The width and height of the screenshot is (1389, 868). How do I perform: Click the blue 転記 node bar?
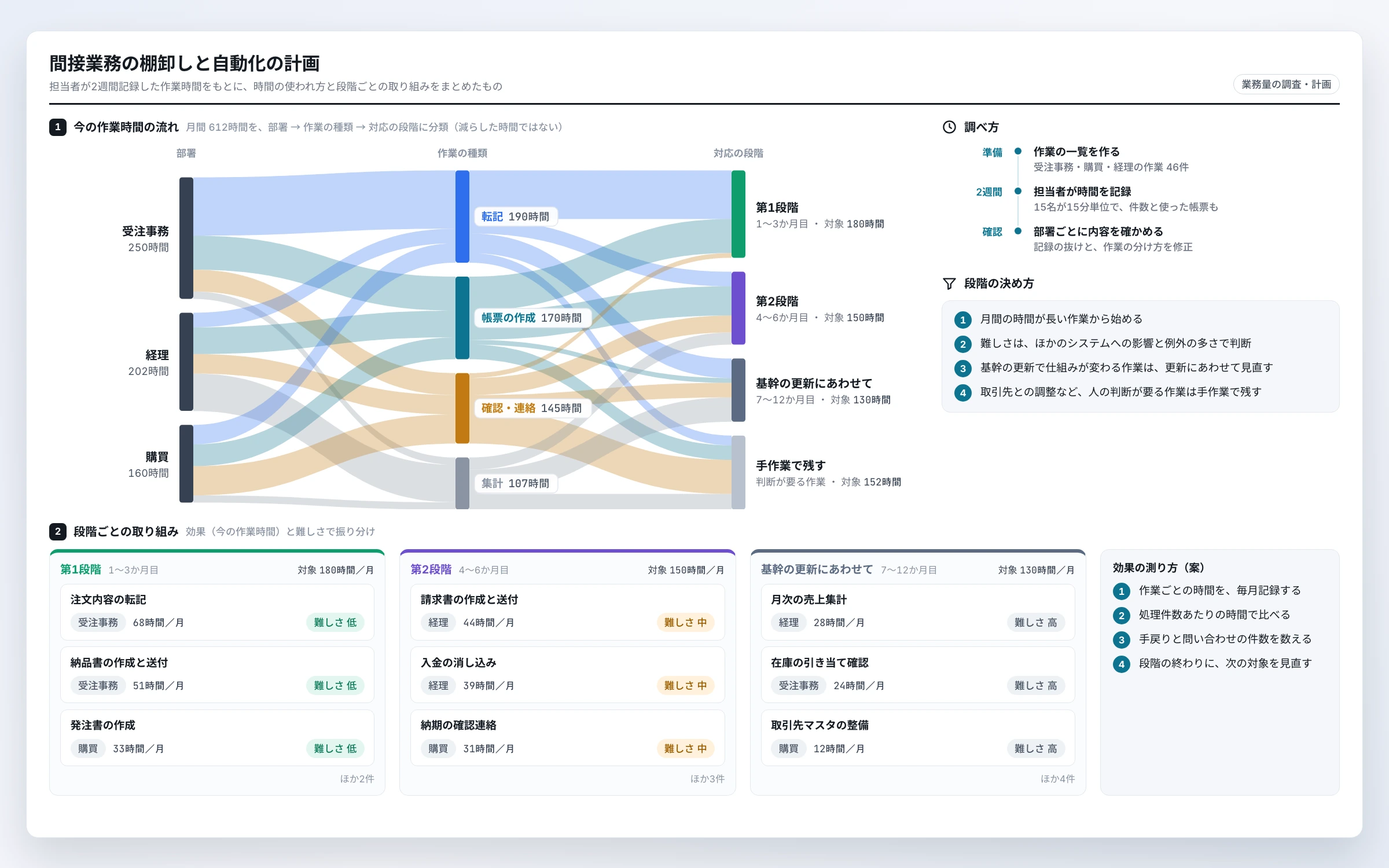click(462, 216)
